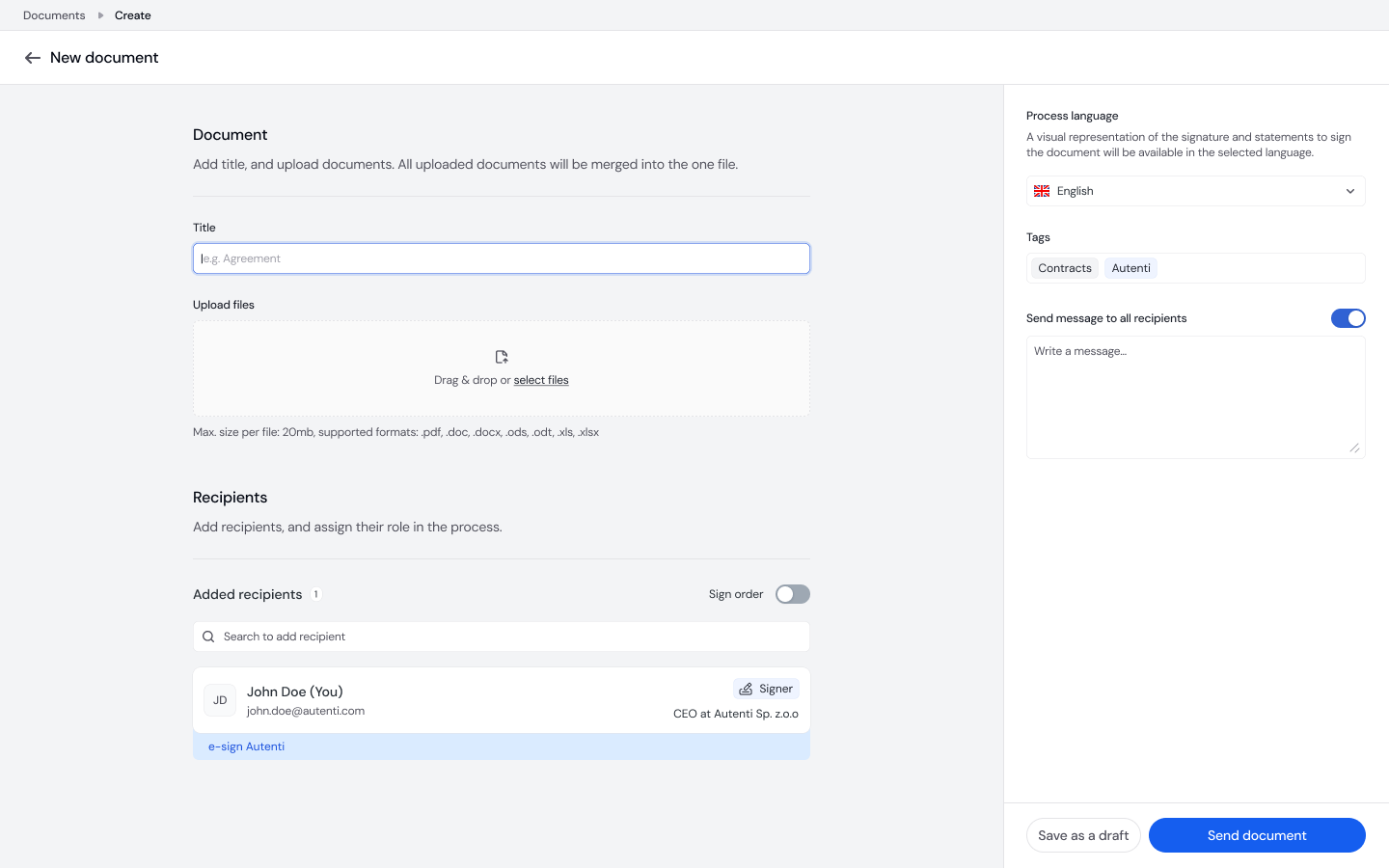Click the breadcrumb arrow separator after Documents
Screen dimensions: 1389x868
pos(100,15)
